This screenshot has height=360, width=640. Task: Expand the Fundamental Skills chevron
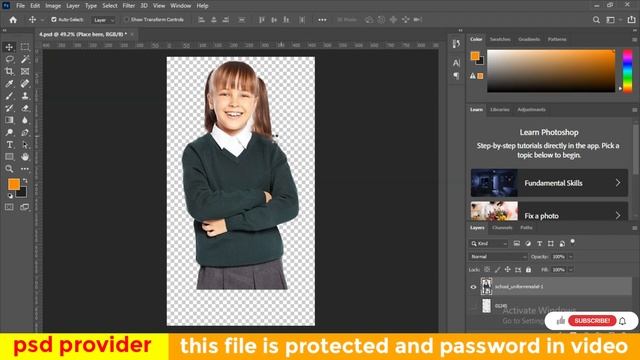618,183
